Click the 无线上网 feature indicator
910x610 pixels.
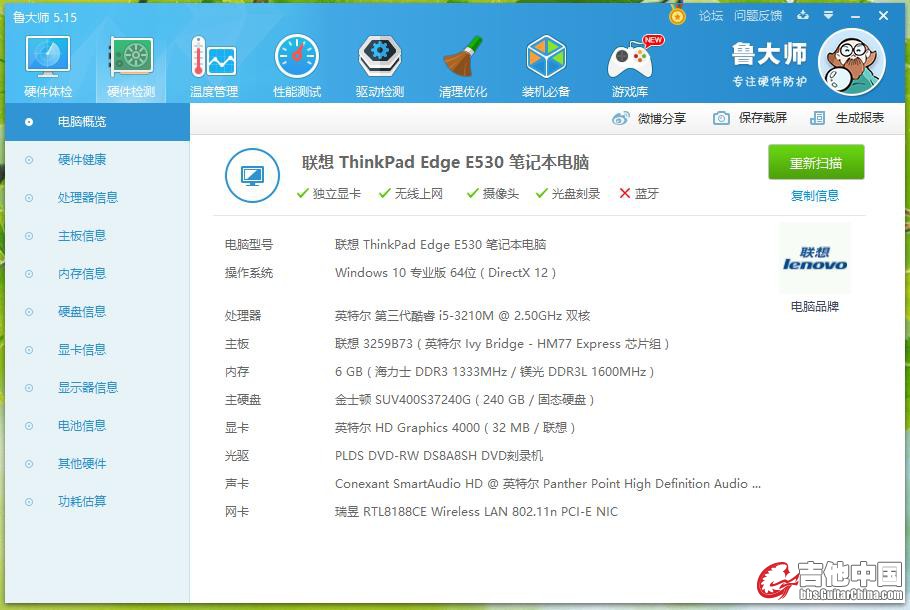[x=411, y=194]
